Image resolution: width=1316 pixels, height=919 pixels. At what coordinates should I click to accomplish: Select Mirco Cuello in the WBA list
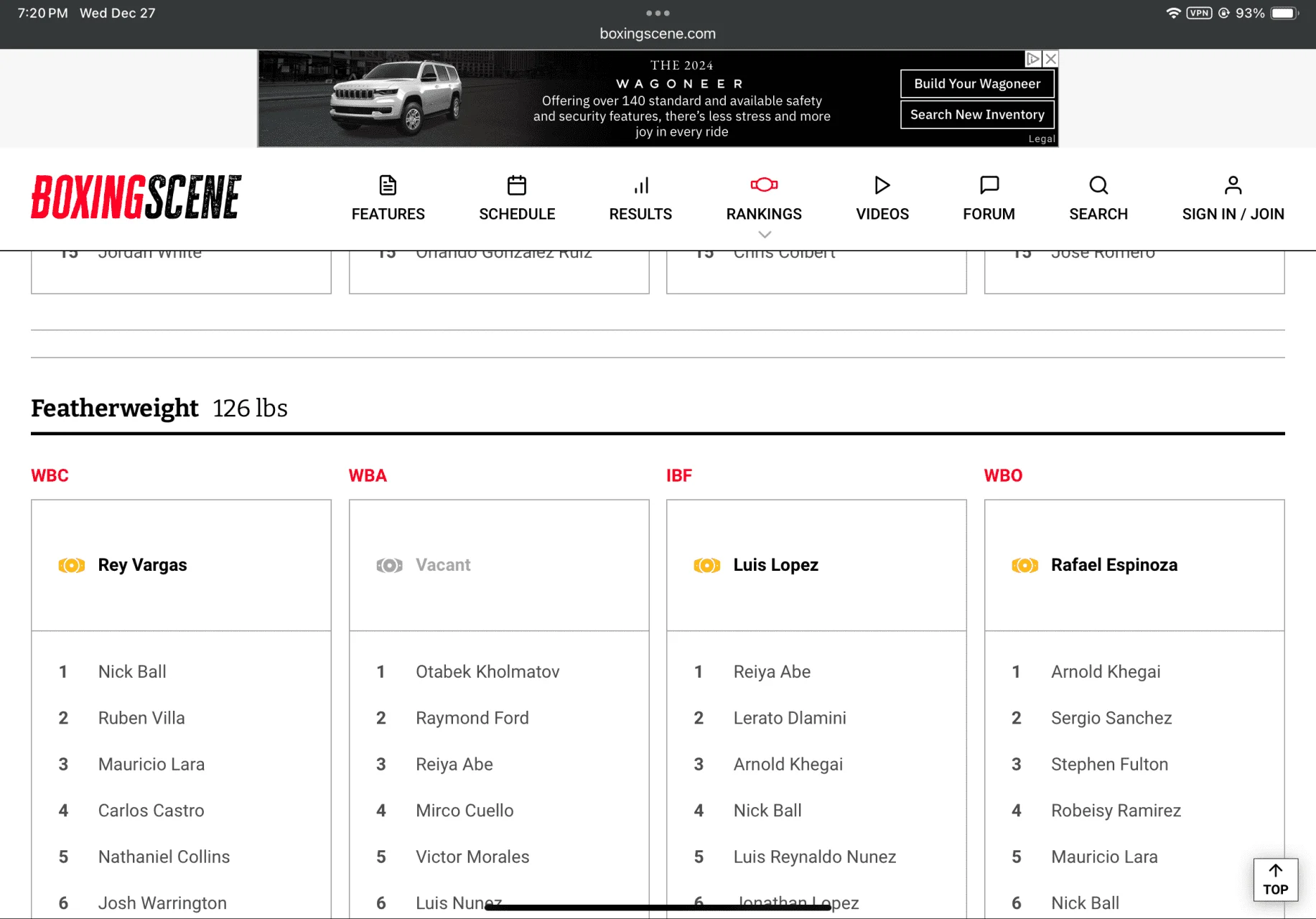pyautogui.click(x=465, y=811)
